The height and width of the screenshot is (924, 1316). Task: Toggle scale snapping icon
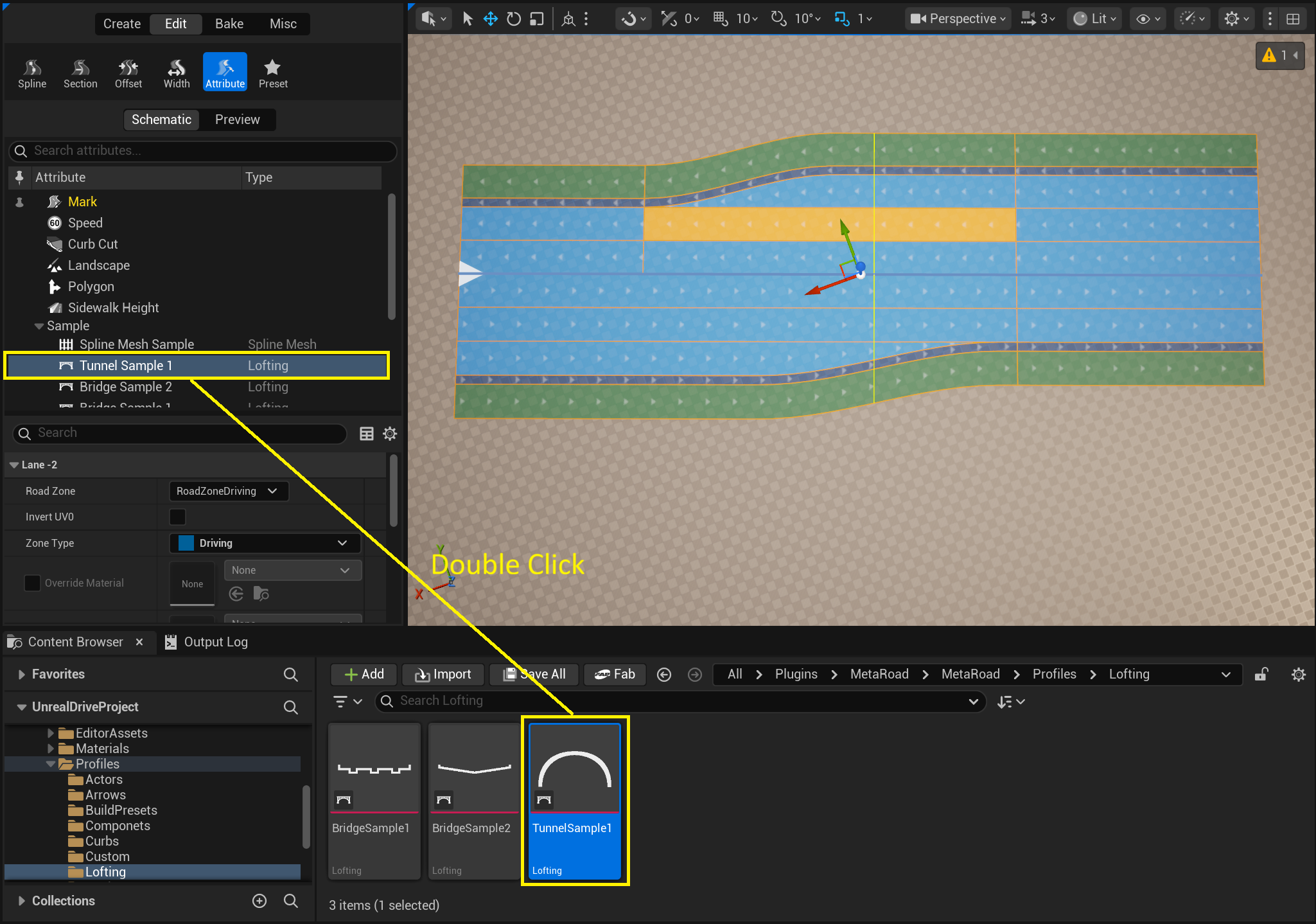841,19
